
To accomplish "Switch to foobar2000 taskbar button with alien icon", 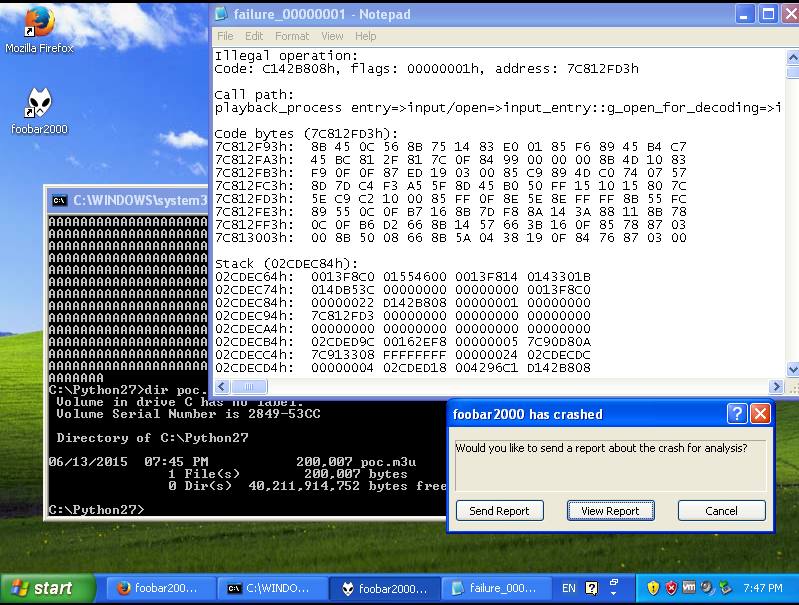I will [x=384, y=588].
